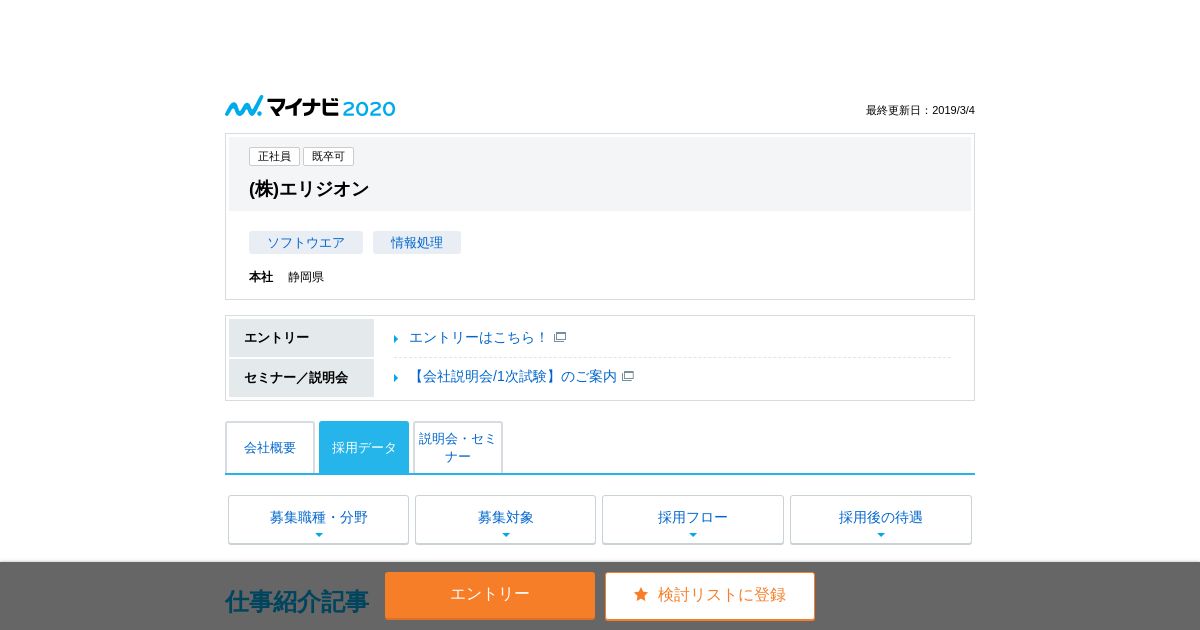Click the 情報処理 industry tag
1200x630 pixels.
[417, 243]
